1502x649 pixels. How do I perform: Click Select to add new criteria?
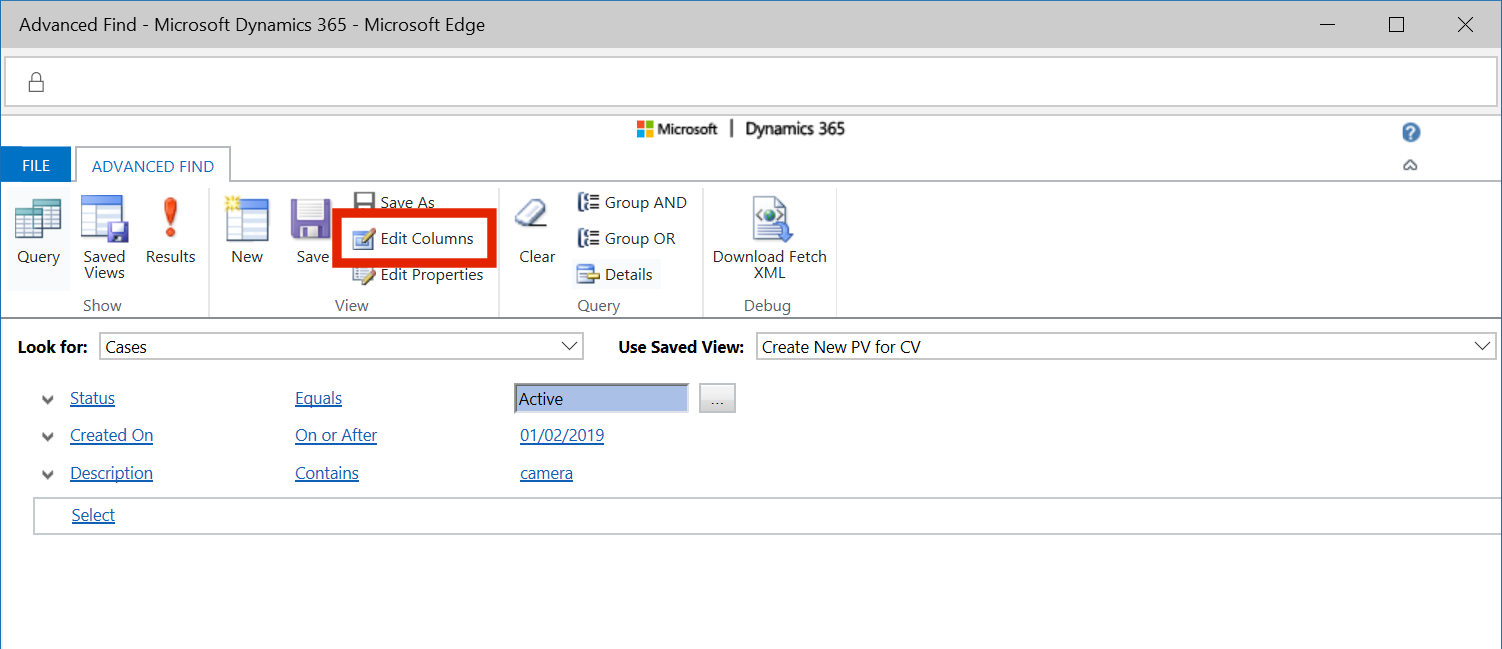(93, 515)
